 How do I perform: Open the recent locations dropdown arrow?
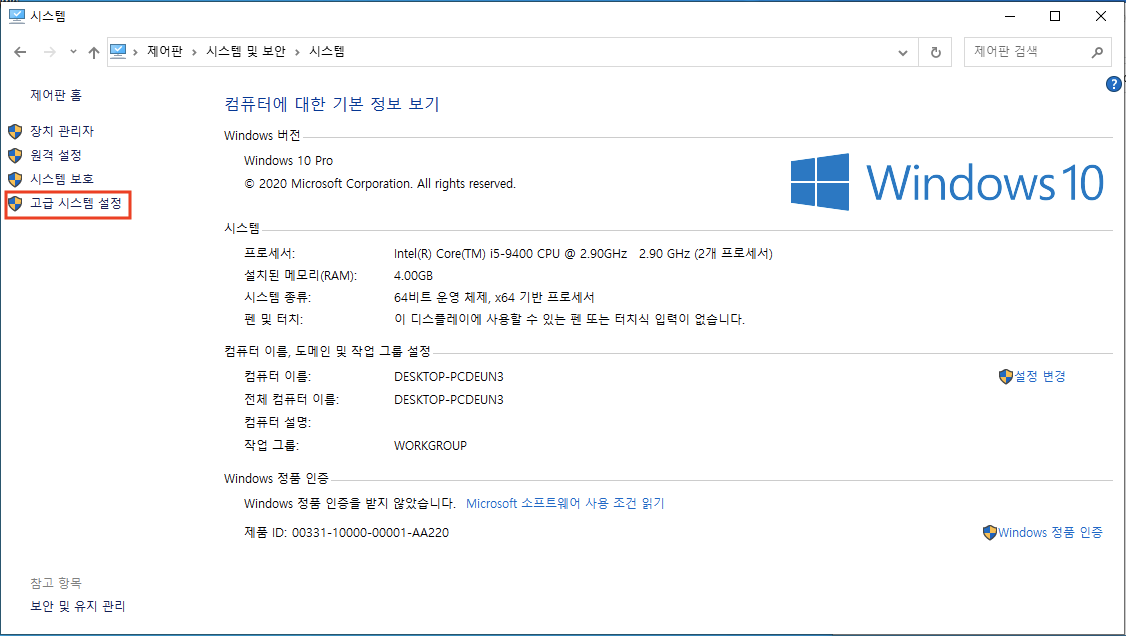pos(73,52)
